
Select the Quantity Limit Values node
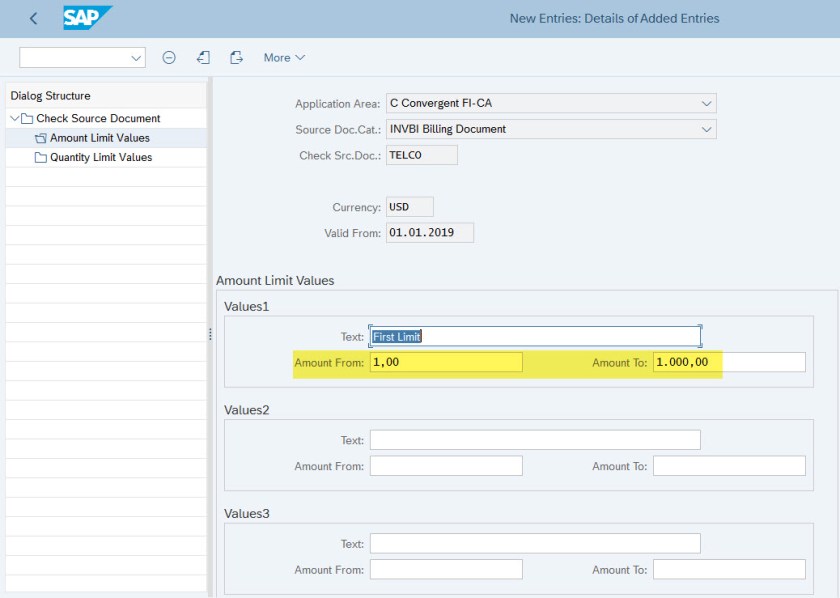tap(100, 157)
